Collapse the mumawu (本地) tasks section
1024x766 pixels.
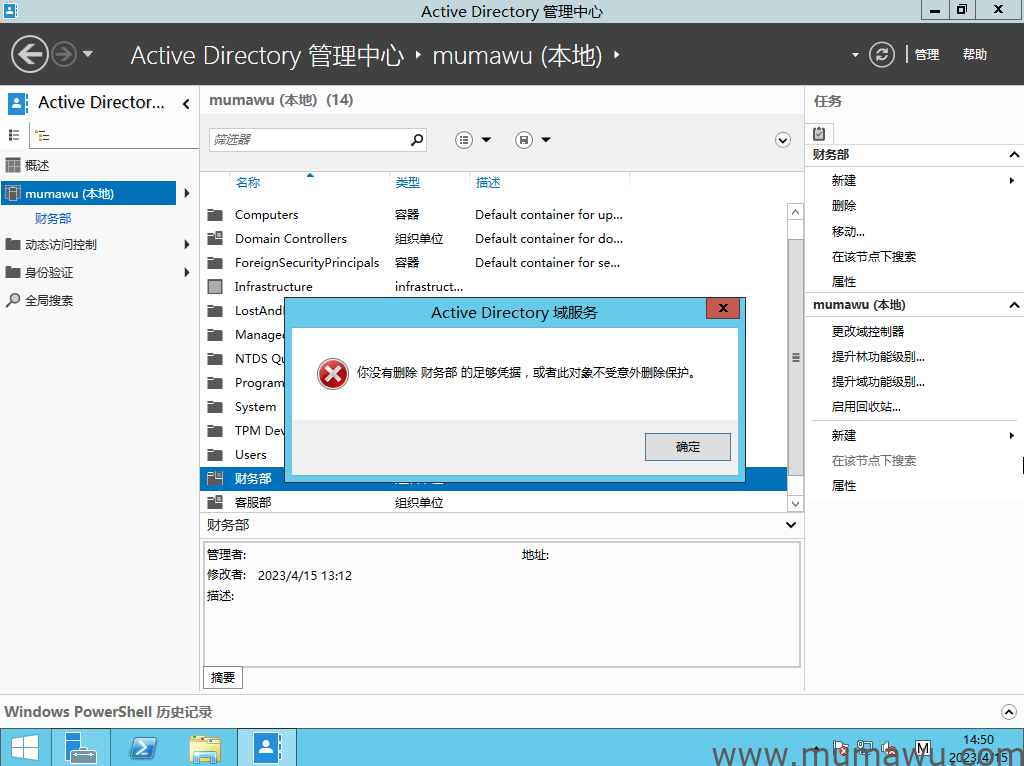click(1014, 305)
